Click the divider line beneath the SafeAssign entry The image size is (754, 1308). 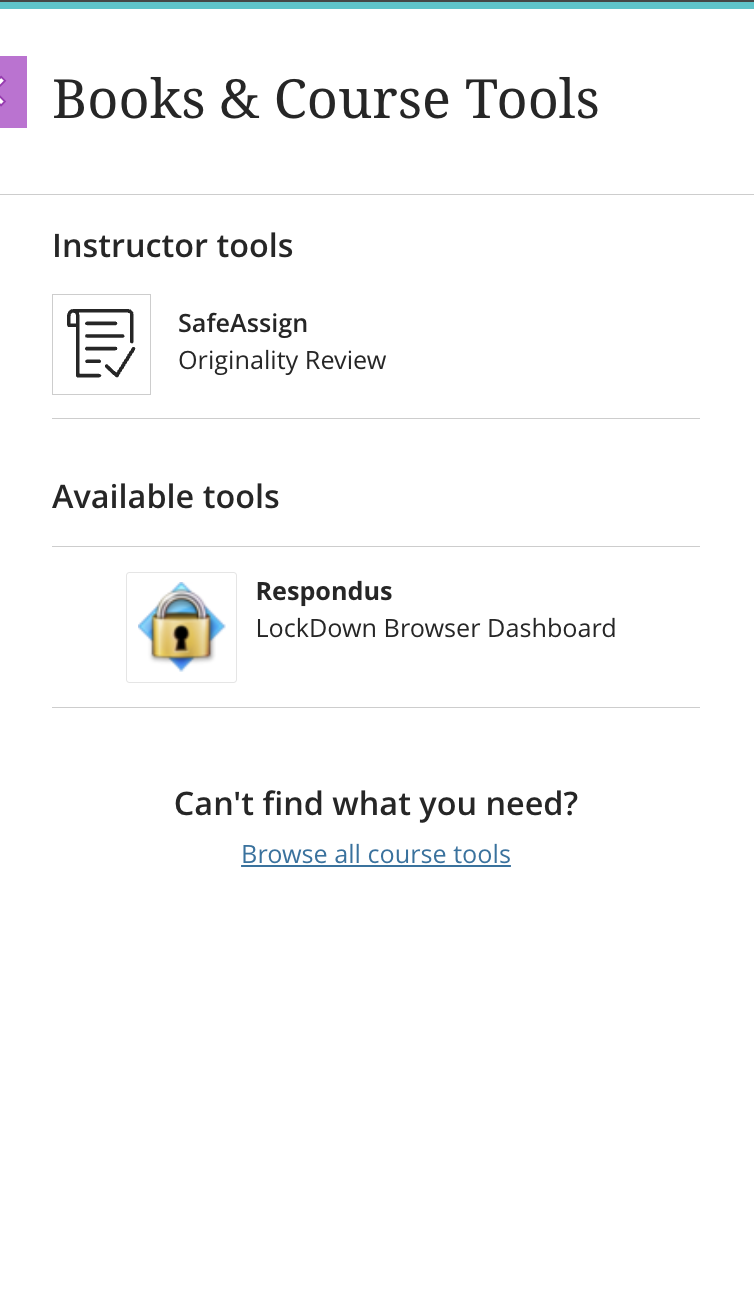[x=376, y=418]
